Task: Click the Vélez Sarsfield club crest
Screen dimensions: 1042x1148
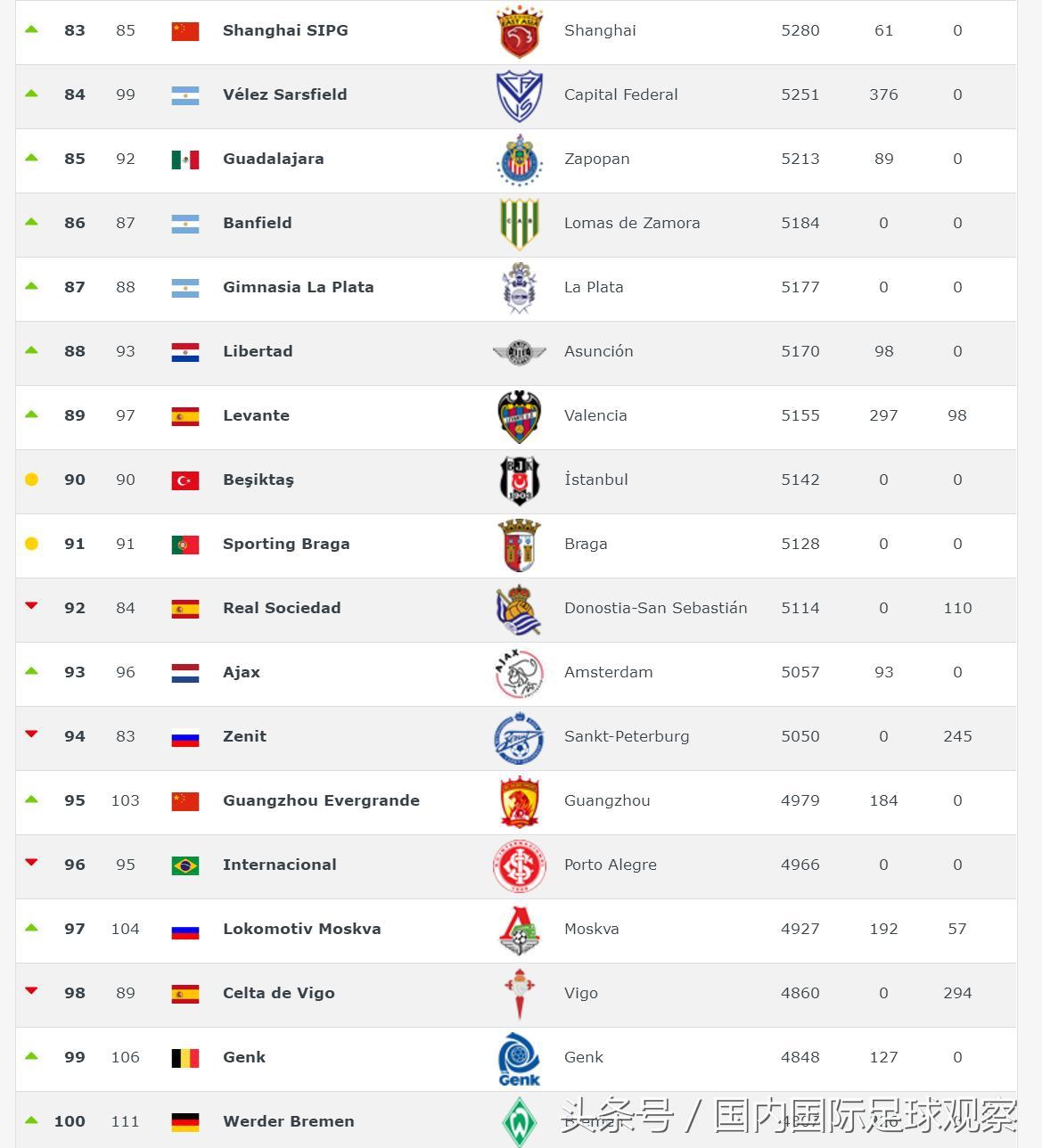Action: 520,95
